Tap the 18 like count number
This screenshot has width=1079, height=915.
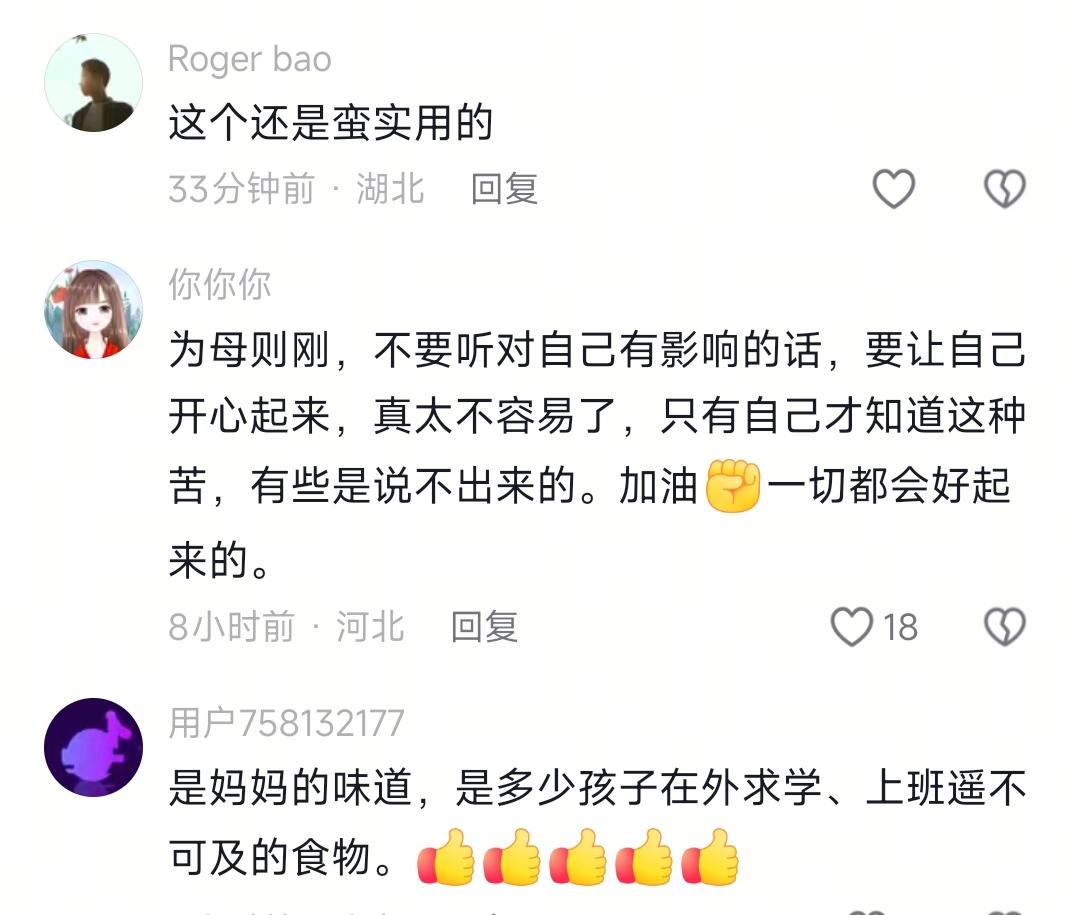point(900,627)
